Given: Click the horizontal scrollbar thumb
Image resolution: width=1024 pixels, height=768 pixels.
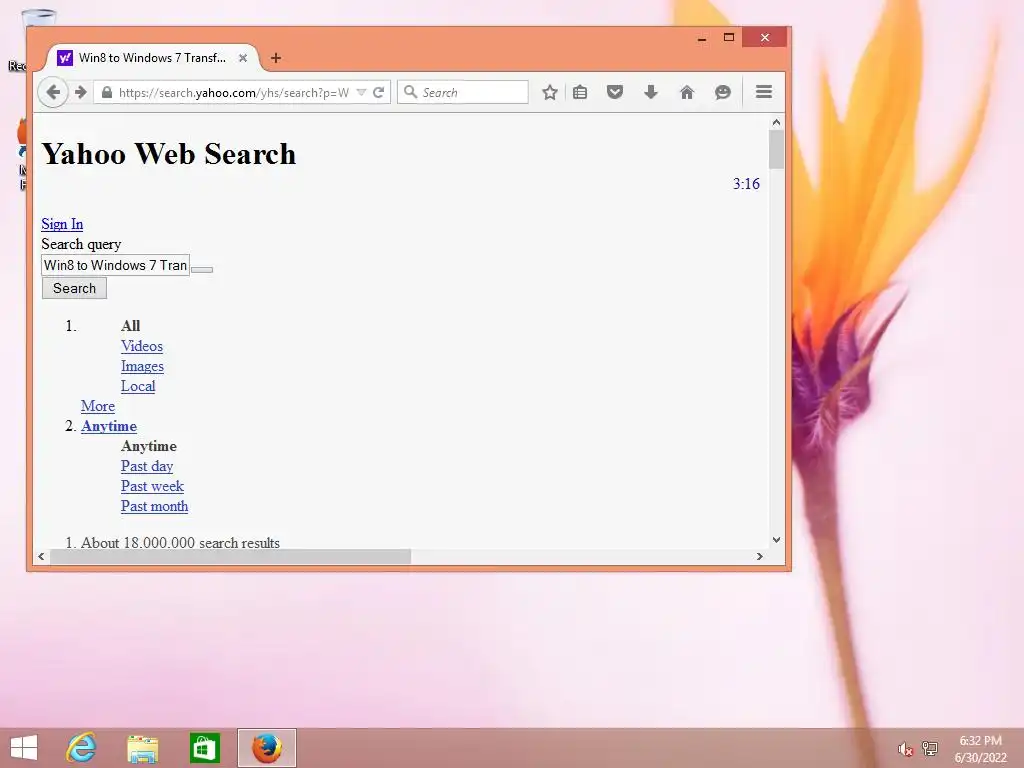Looking at the screenshot, I should [231, 556].
